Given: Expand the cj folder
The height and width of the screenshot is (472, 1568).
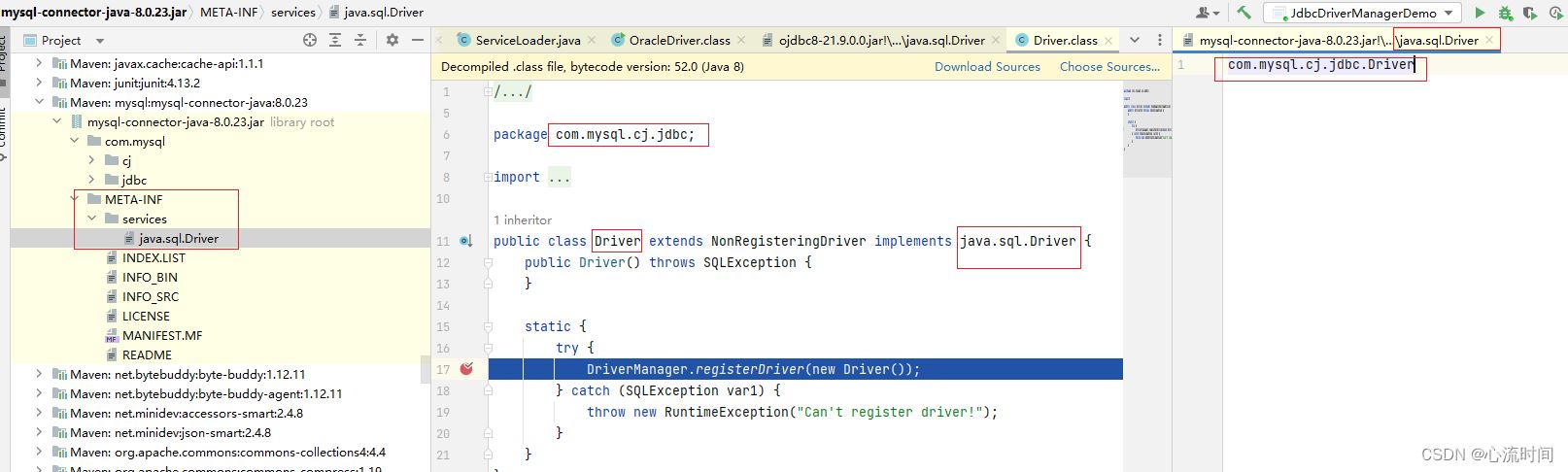Looking at the screenshot, I should click(91, 160).
